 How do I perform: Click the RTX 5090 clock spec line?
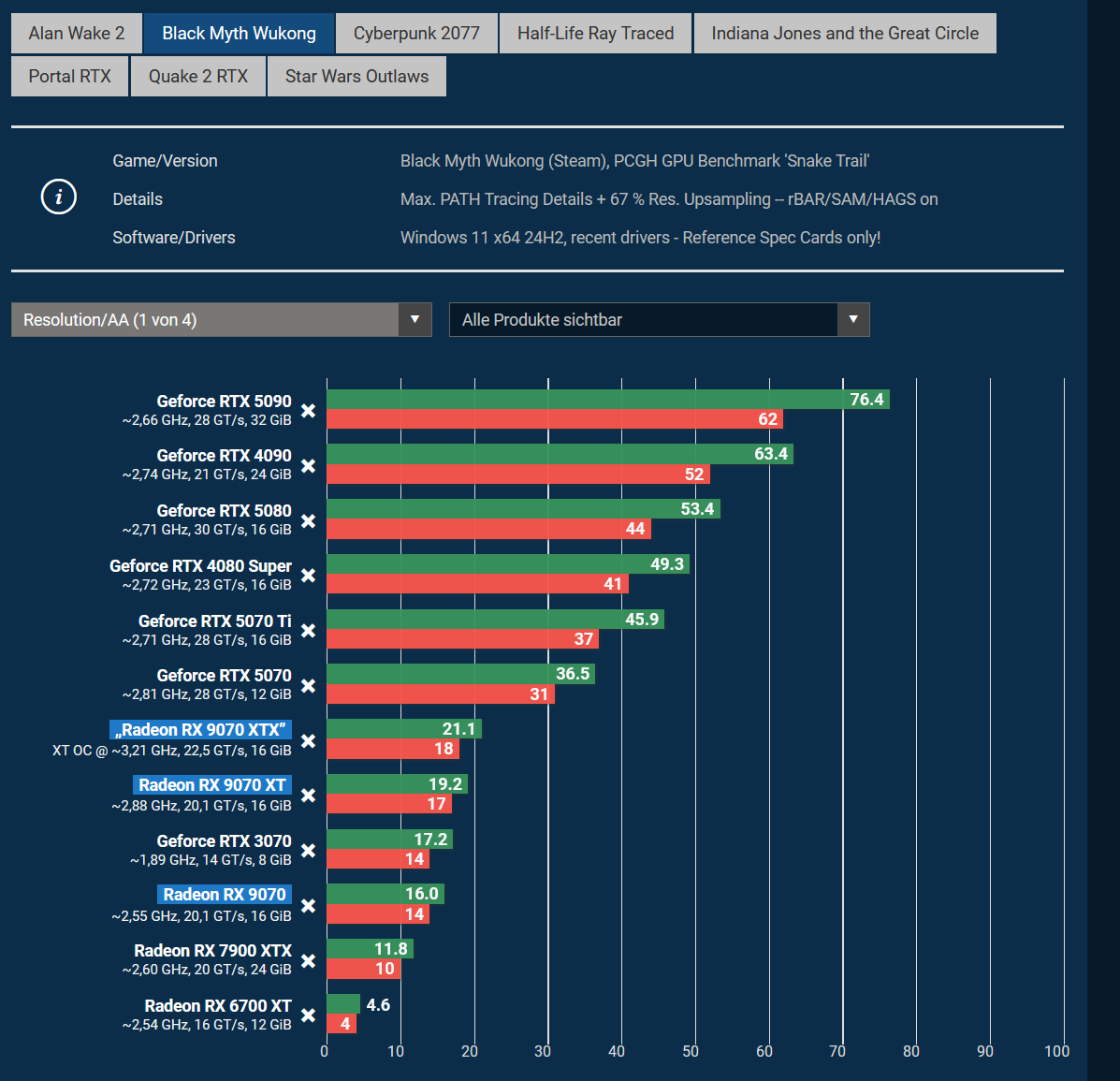click(x=207, y=420)
